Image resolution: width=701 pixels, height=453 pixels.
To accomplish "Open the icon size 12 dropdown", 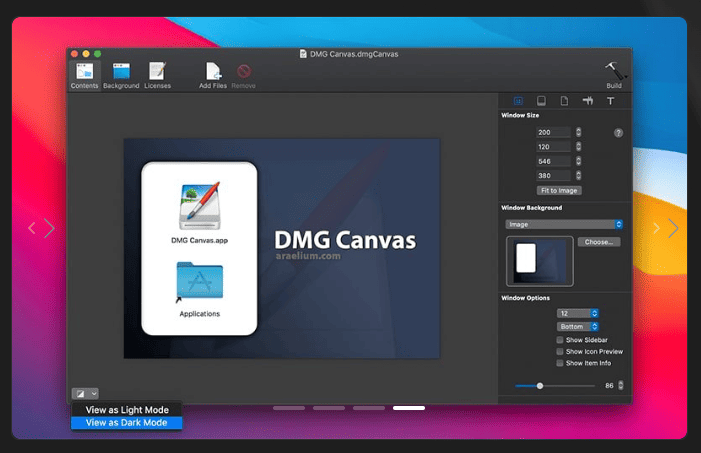I will point(578,313).
